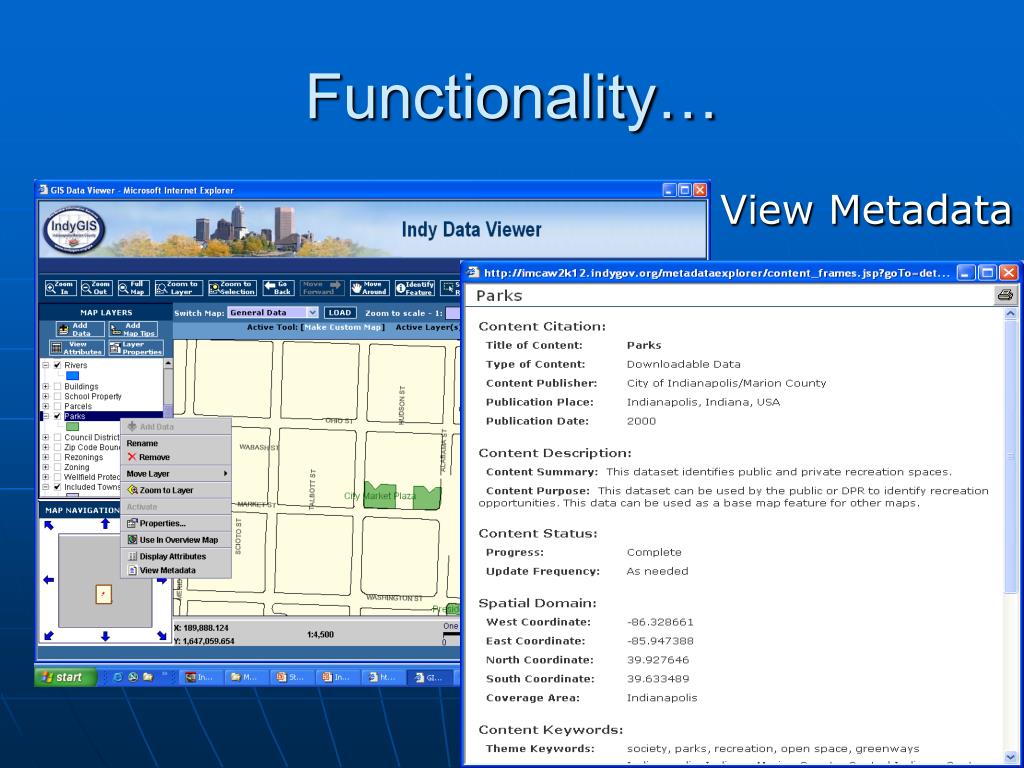The image size is (1024, 768).
Task: Select the Identify Feature tool
Action: tap(415, 288)
